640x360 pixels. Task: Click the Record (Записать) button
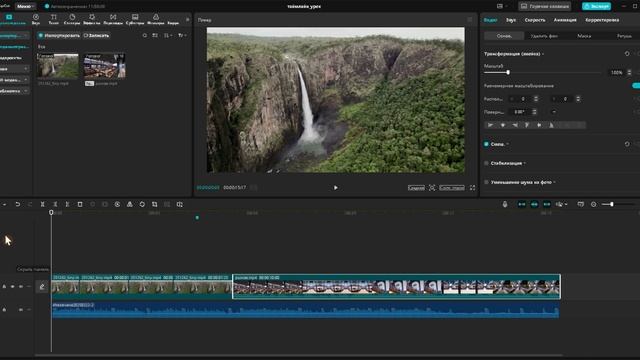coord(96,36)
